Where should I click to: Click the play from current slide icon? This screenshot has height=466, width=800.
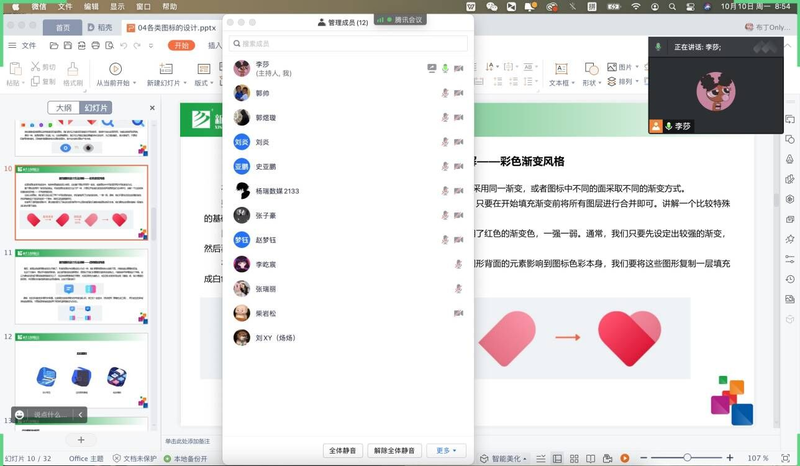pos(115,69)
